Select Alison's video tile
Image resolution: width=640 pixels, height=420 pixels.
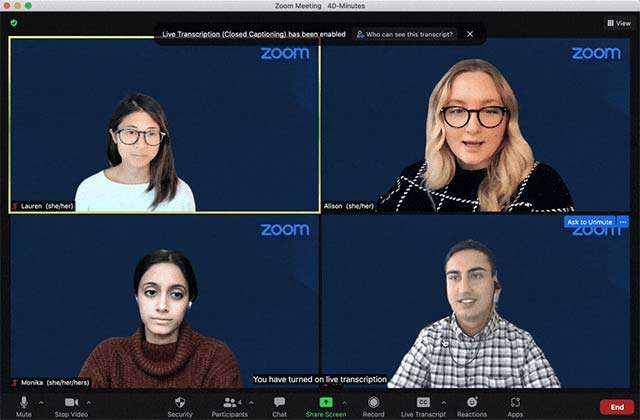476,125
